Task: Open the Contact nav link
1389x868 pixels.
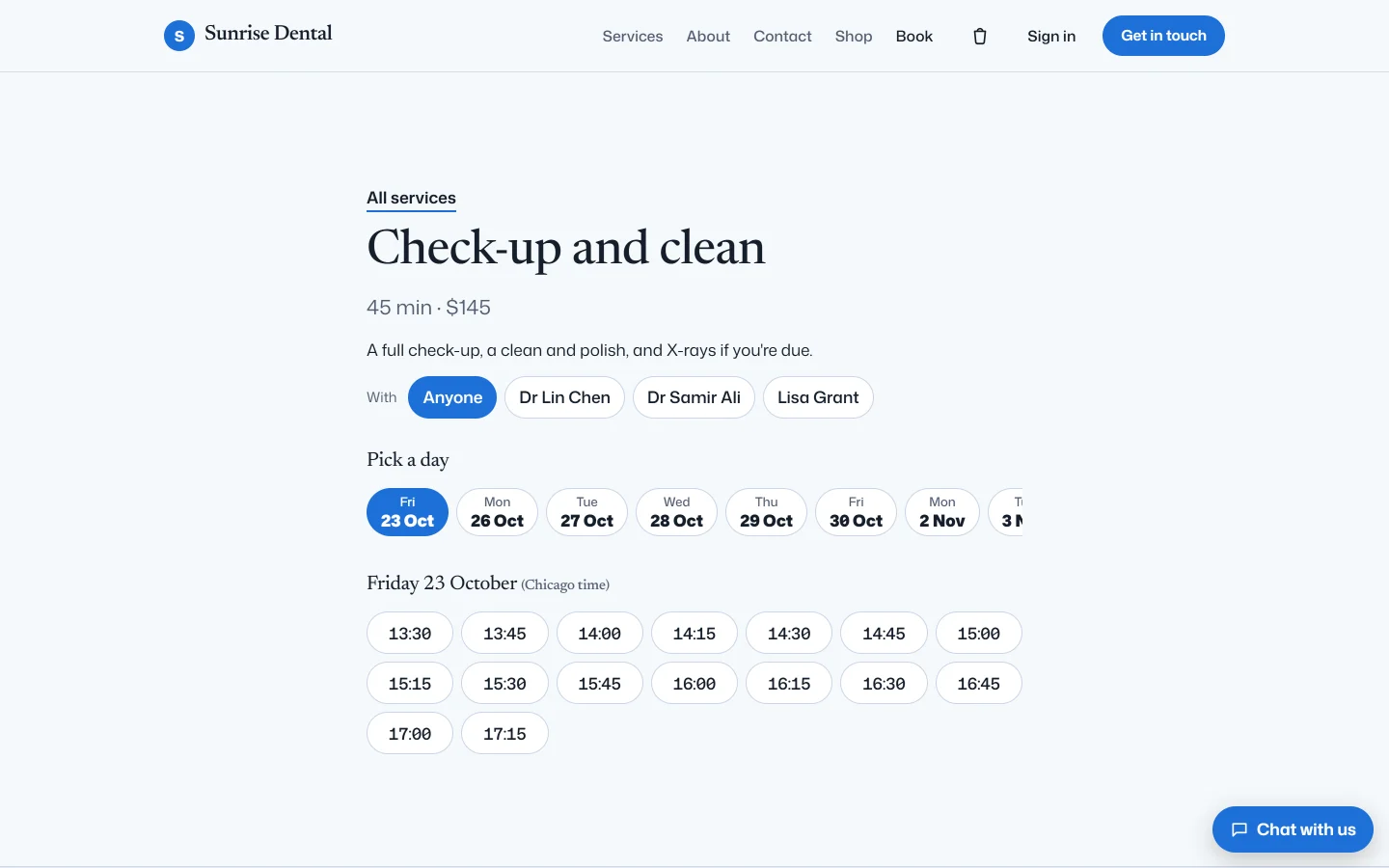Action: [x=782, y=37]
